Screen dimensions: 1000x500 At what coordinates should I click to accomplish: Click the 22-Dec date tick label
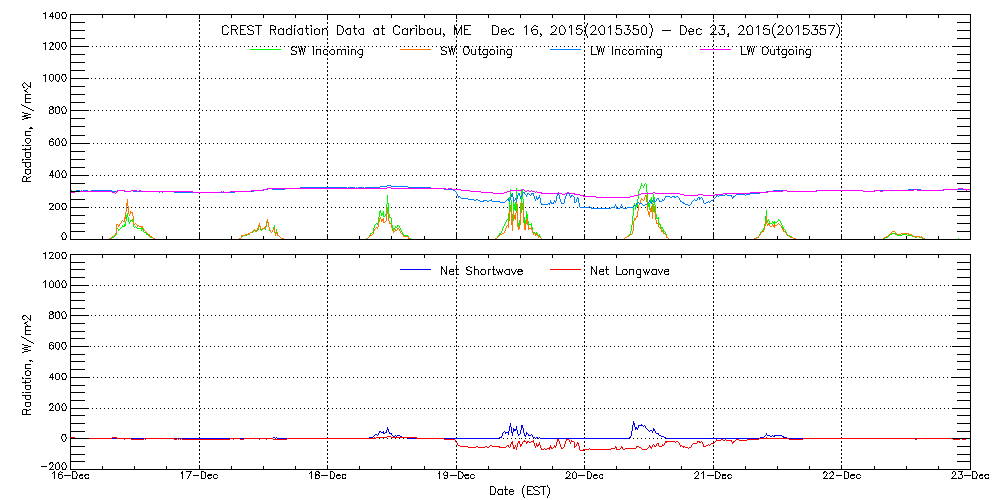click(841, 476)
